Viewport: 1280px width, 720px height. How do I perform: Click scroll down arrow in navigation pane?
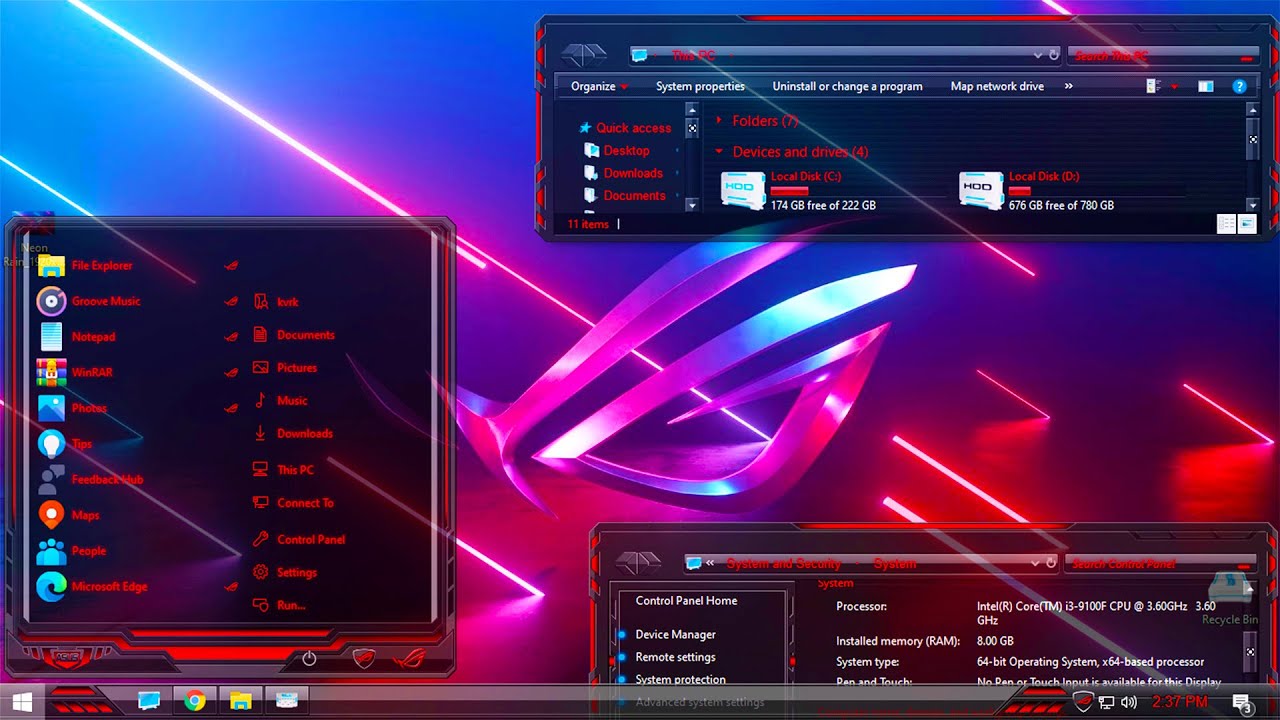pyautogui.click(x=691, y=205)
